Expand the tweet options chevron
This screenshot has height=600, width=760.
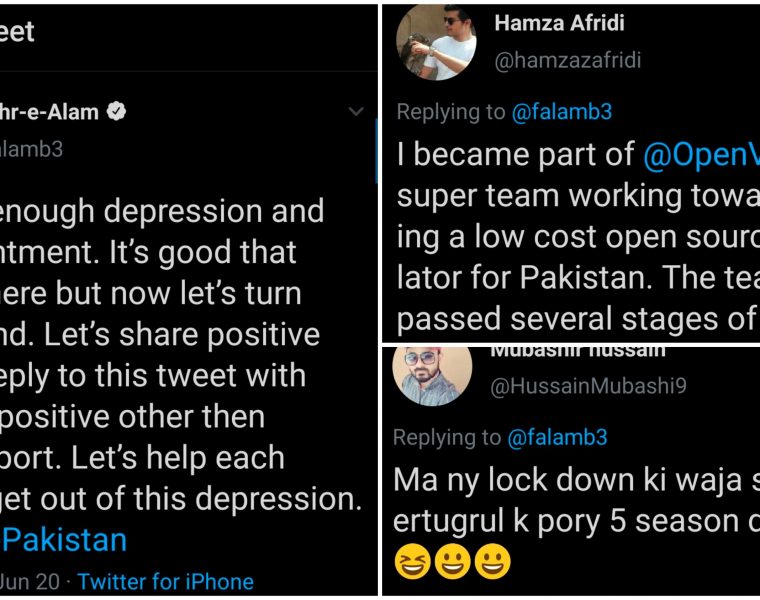coord(356,112)
